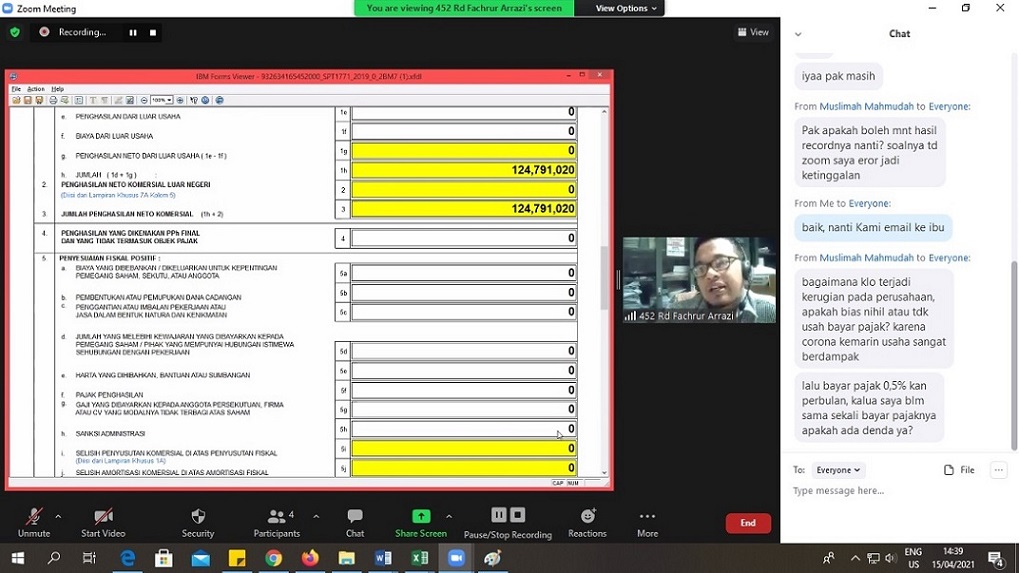This screenshot has width=1019, height=573.
Task: Click the green Share Screen icon
Action: point(421,516)
